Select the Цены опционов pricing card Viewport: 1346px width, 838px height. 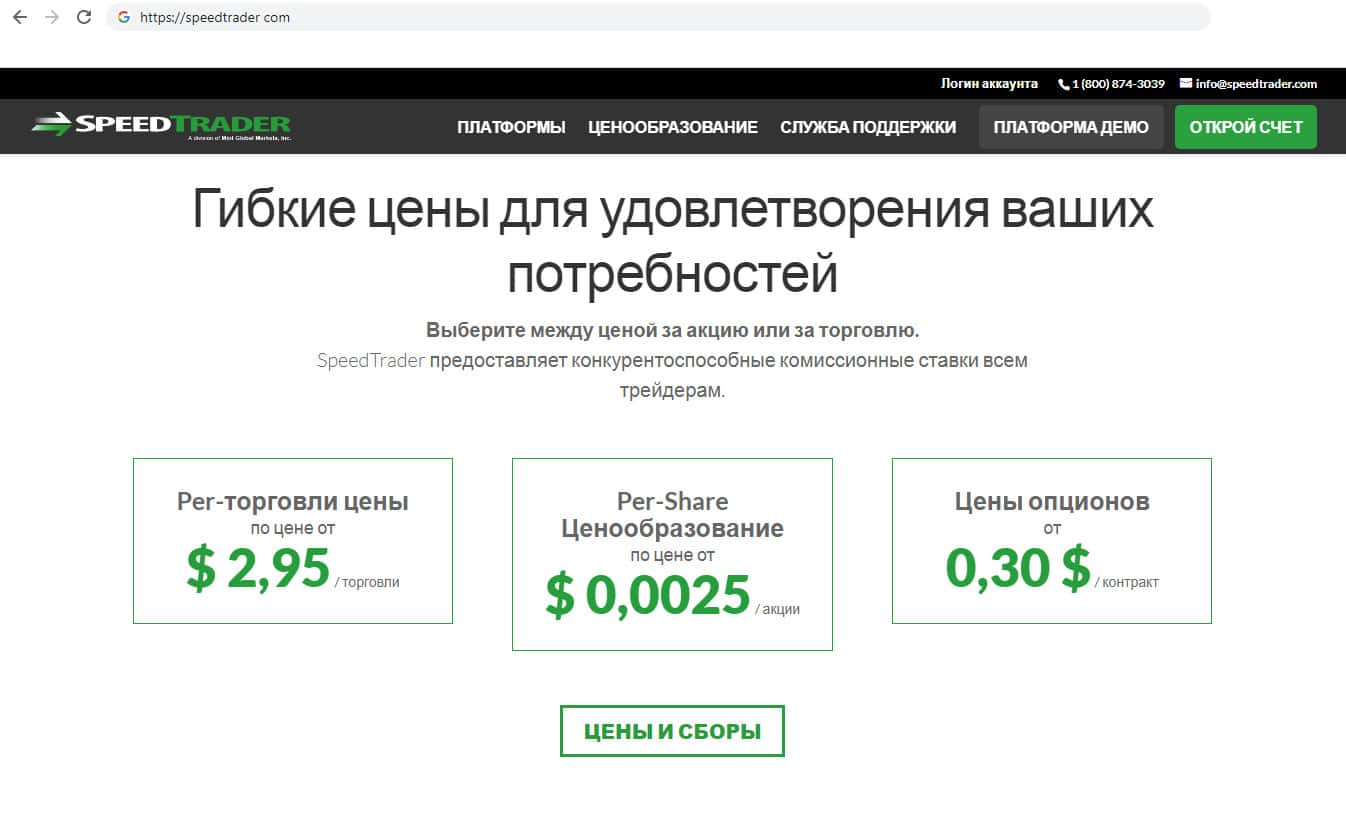coord(1052,541)
